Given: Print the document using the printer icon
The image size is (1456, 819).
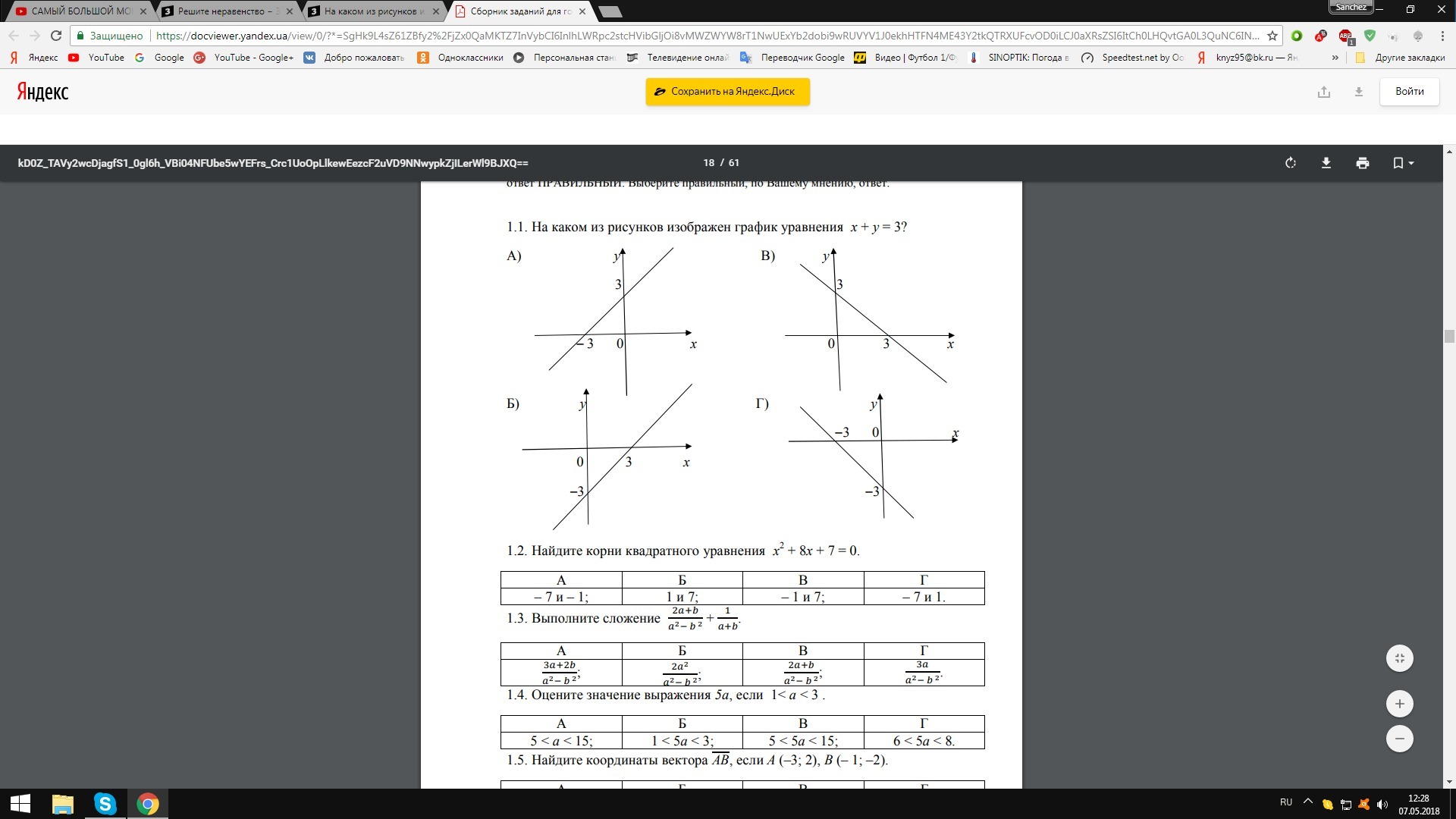Looking at the screenshot, I should click(1362, 163).
